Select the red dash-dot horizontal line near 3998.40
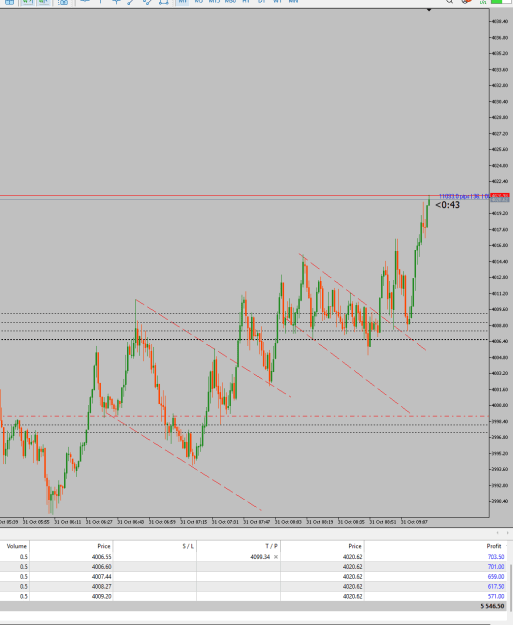The image size is (513, 625). pyautogui.click(x=244, y=416)
